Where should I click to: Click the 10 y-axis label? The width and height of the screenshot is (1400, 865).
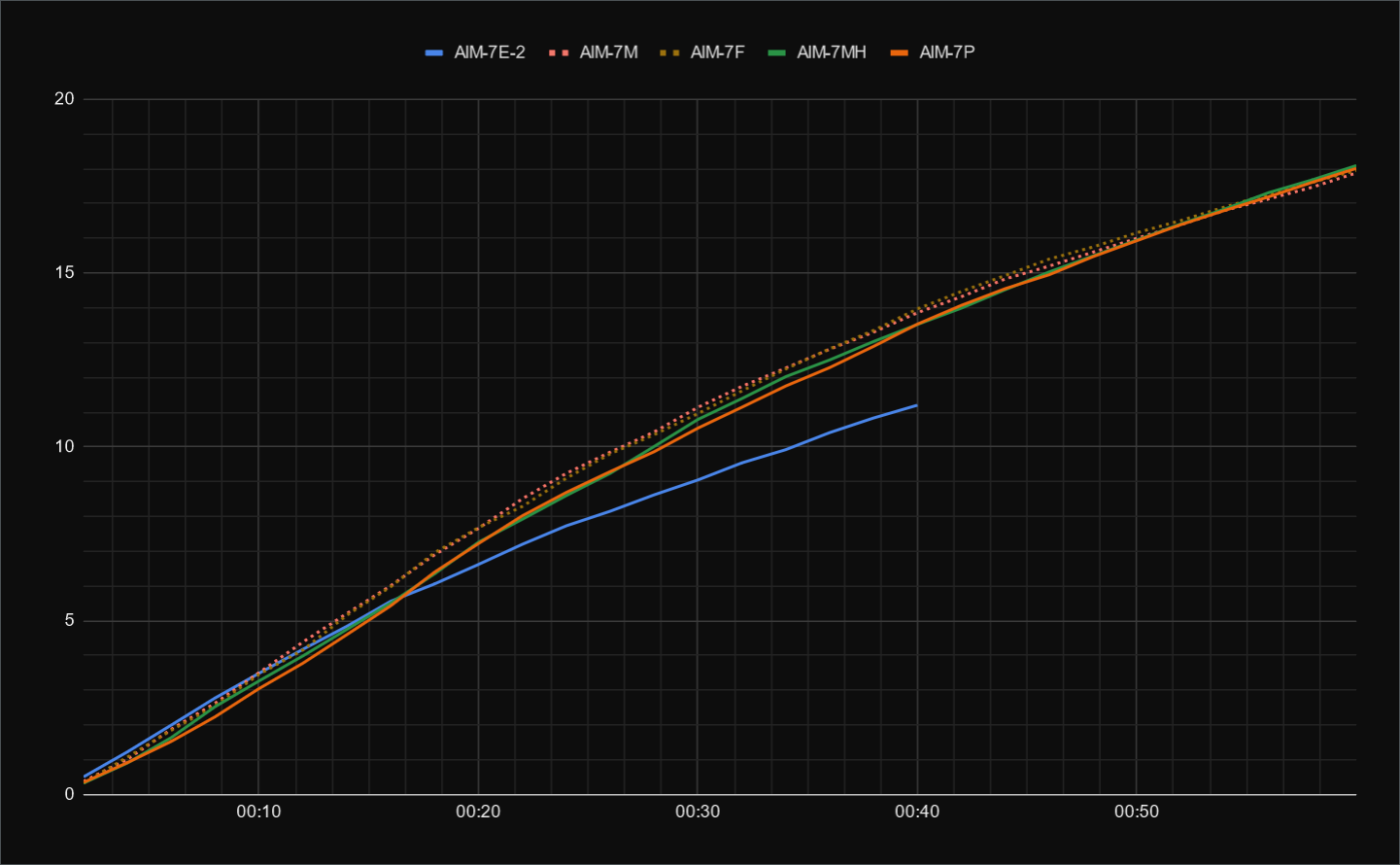64,447
